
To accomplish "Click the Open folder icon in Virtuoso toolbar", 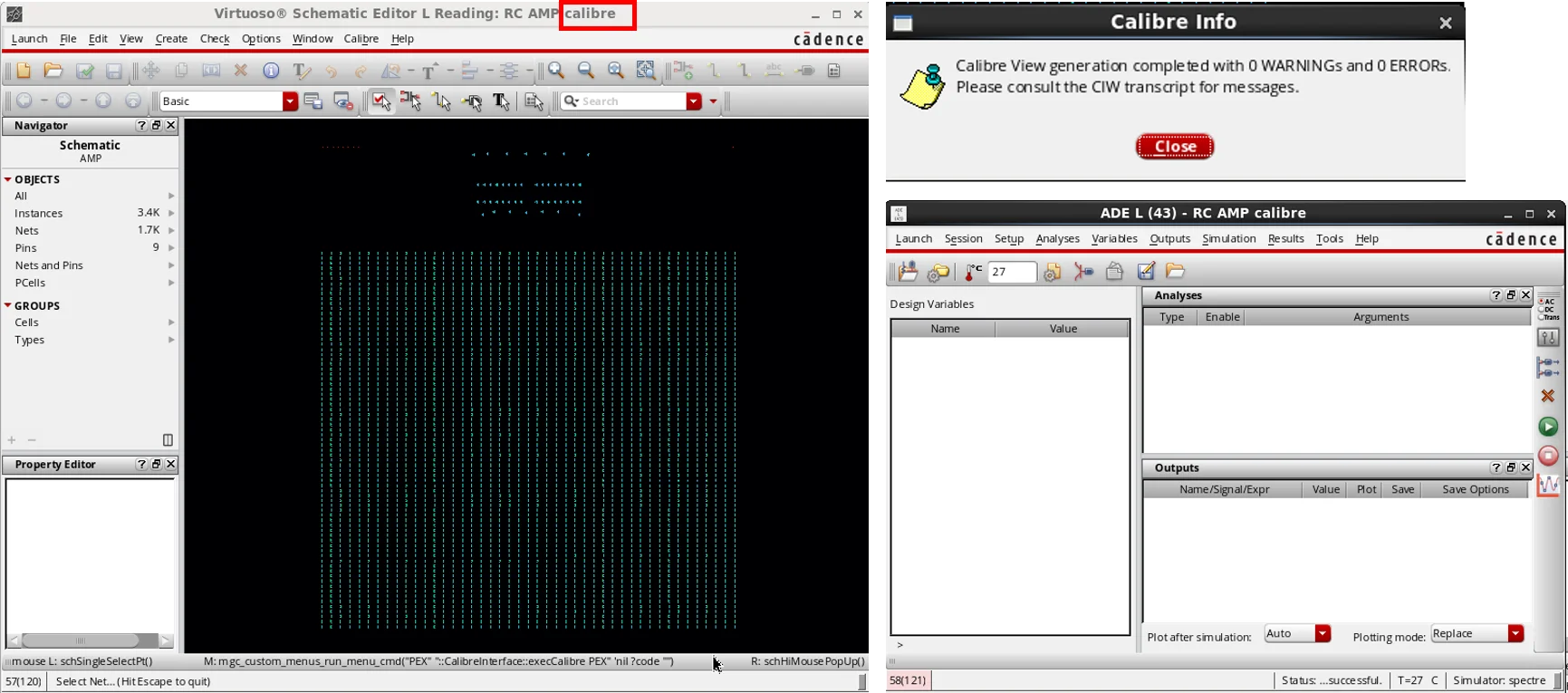I will (x=53, y=71).
